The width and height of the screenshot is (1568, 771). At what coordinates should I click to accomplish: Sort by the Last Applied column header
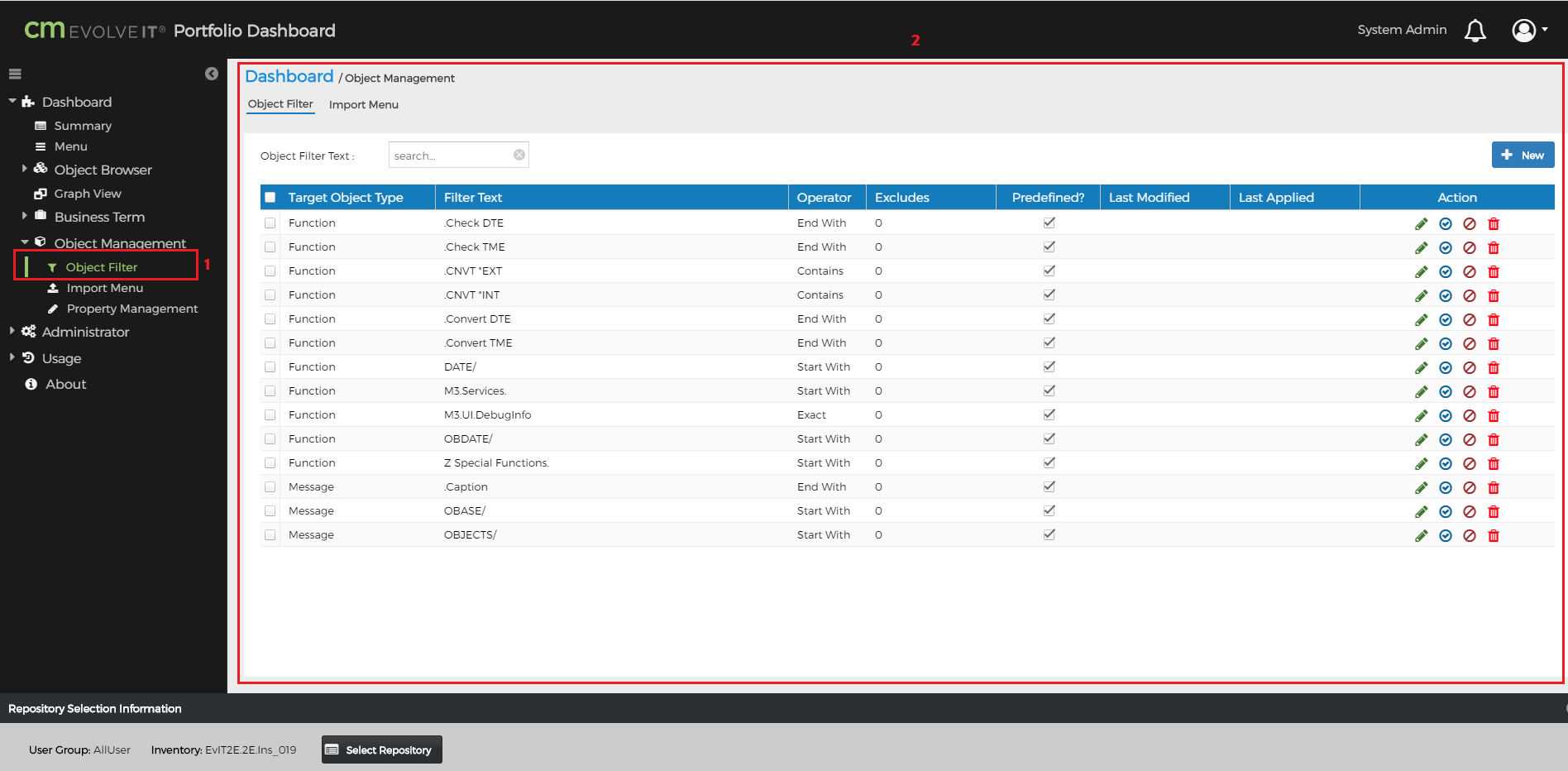pos(1276,197)
